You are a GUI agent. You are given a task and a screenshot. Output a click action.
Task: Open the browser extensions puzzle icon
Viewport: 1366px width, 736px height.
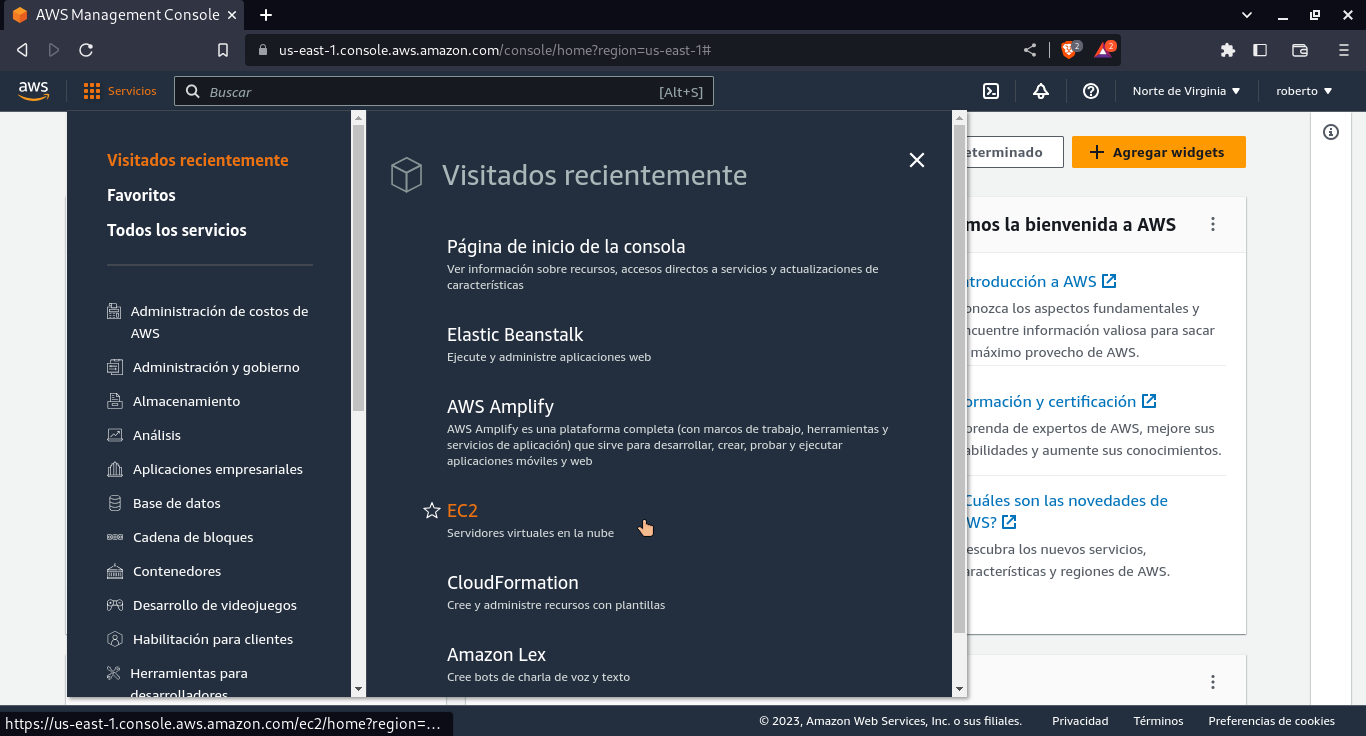click(1228, 50)
